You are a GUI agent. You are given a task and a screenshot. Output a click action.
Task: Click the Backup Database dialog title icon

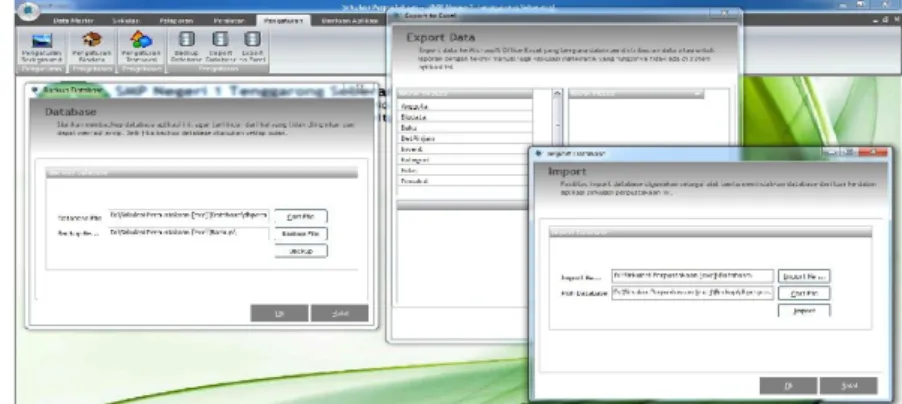(35, 90)
